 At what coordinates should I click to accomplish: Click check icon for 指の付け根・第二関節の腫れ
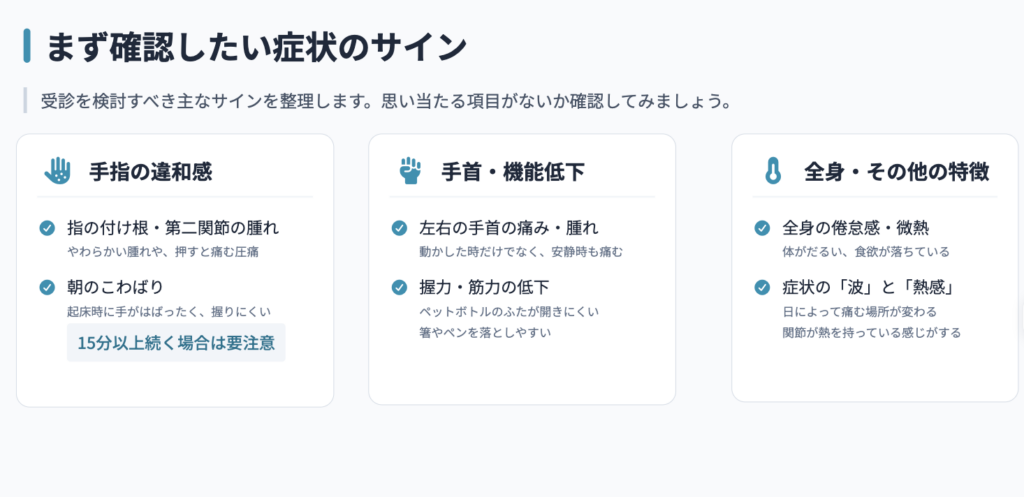coord(47,228)
